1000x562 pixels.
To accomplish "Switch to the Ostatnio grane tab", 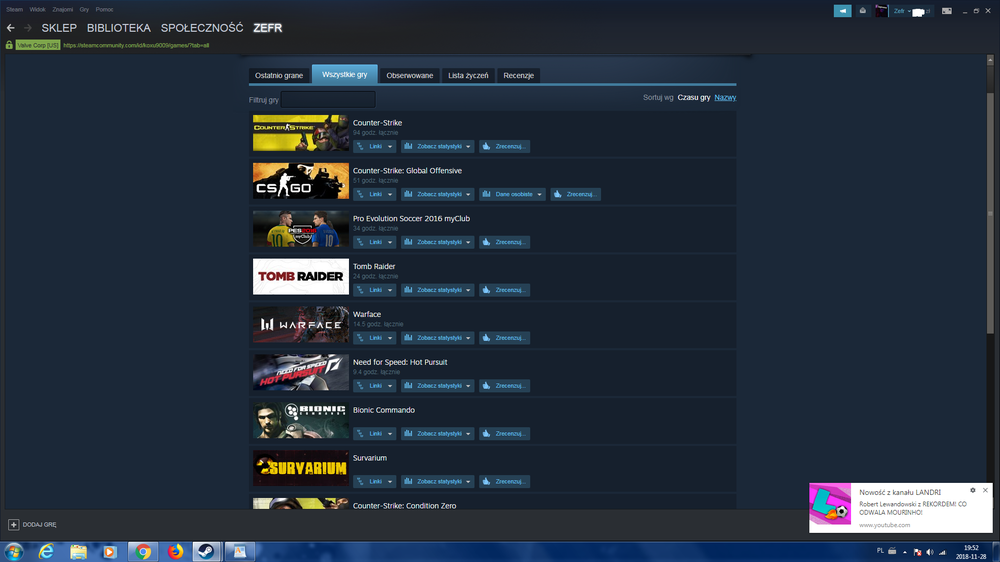I will tap(279, 75).
